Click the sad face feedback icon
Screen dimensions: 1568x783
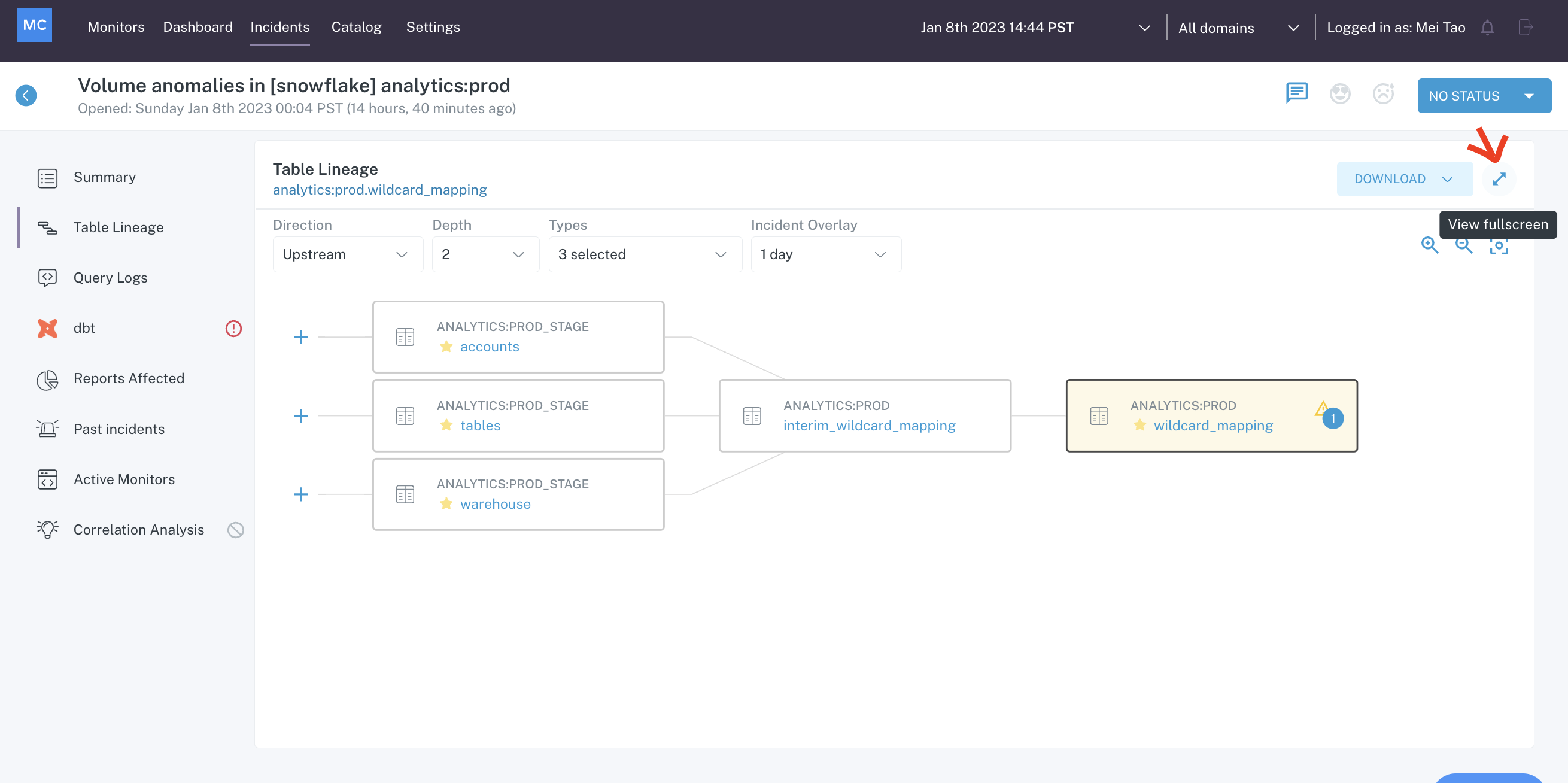[1383, 93]
